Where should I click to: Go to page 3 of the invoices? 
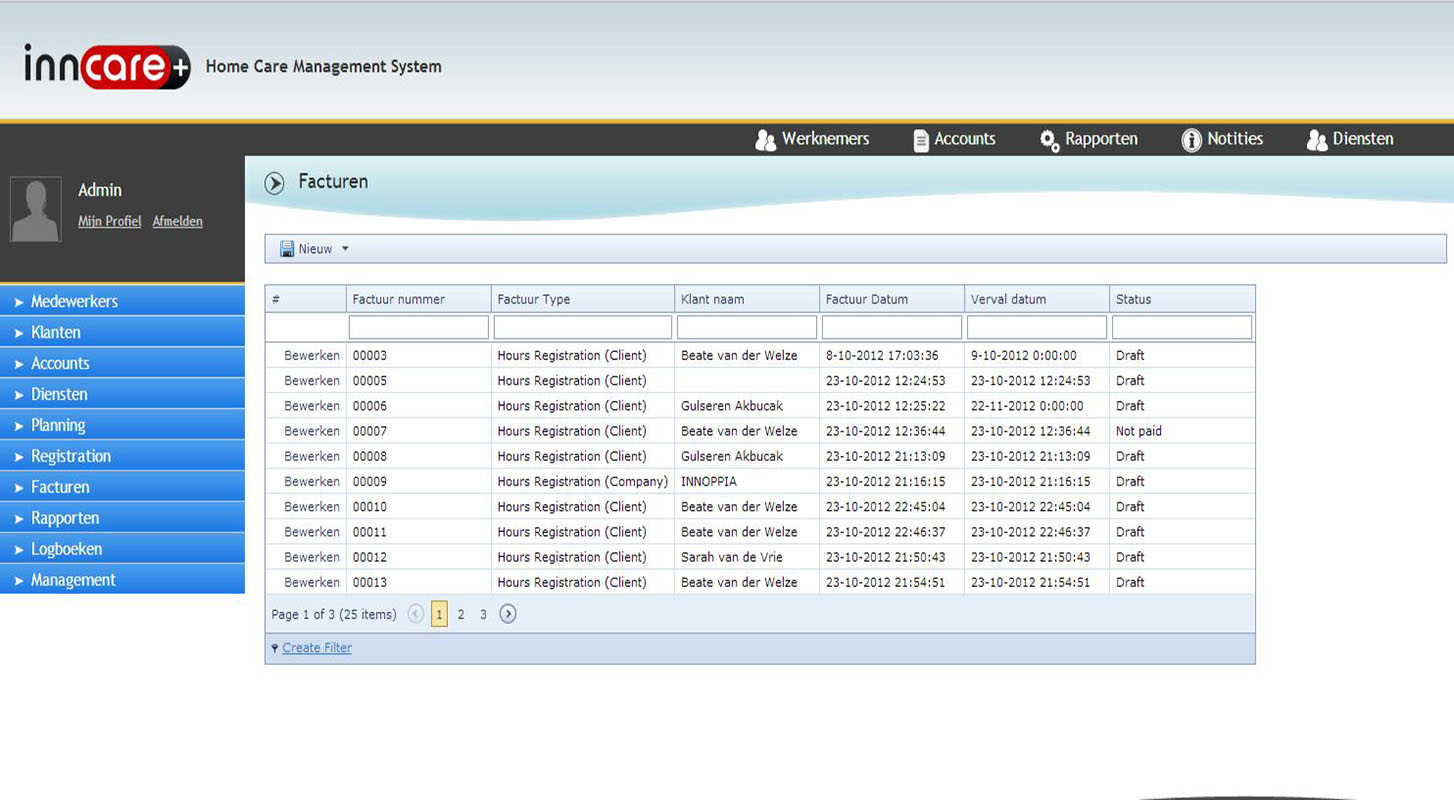[483, 614]
